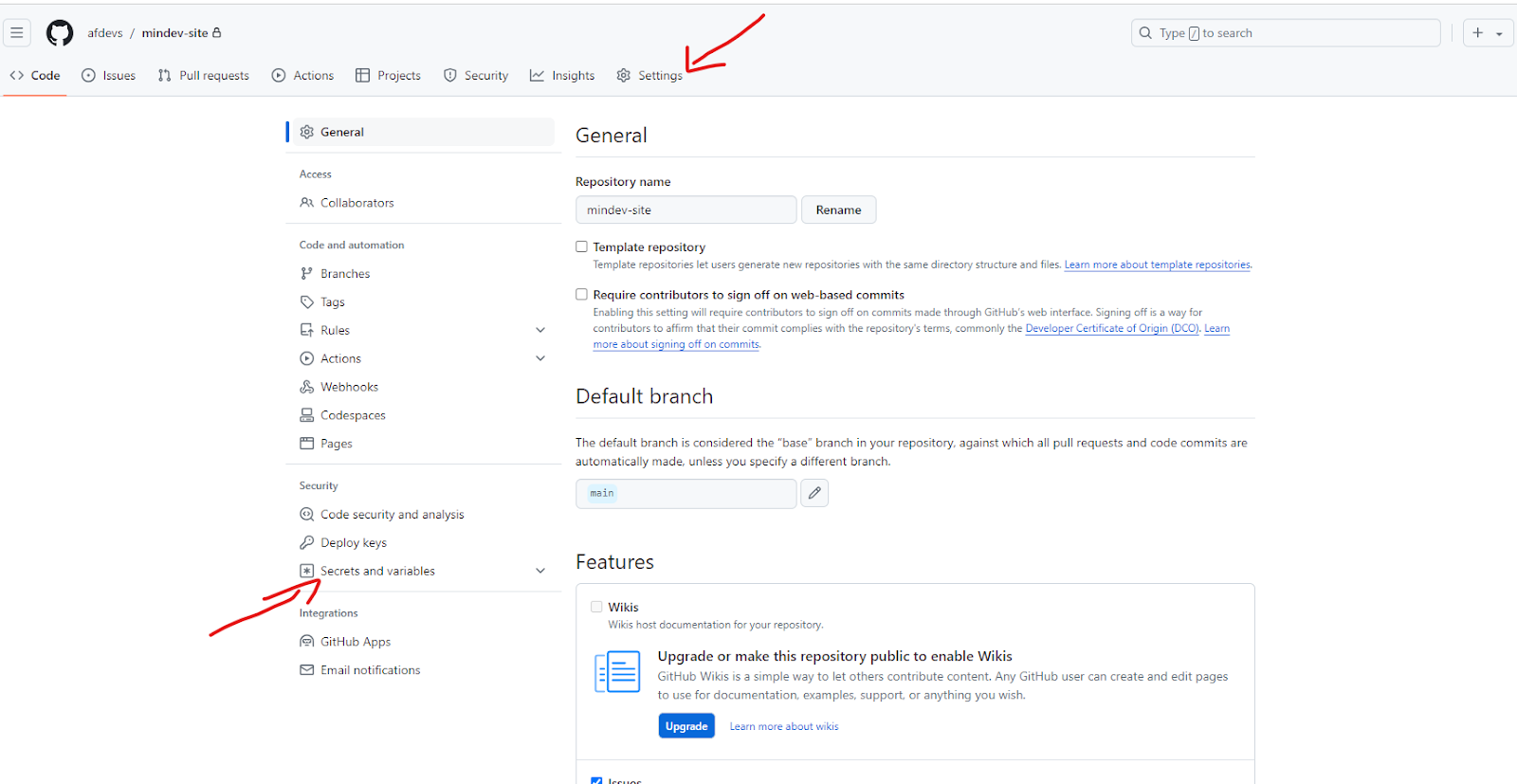This screenshot has height=784, width=1517.
Task: Open Developer Certificate of Origin (DCO) link
Action: point(1112,328)
